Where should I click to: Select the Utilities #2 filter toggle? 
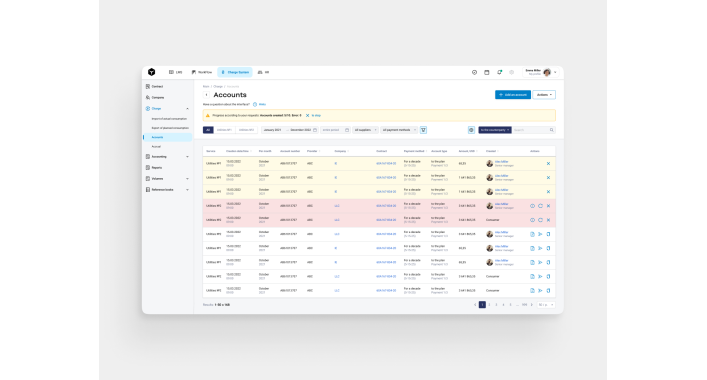[x=246, y=130]
